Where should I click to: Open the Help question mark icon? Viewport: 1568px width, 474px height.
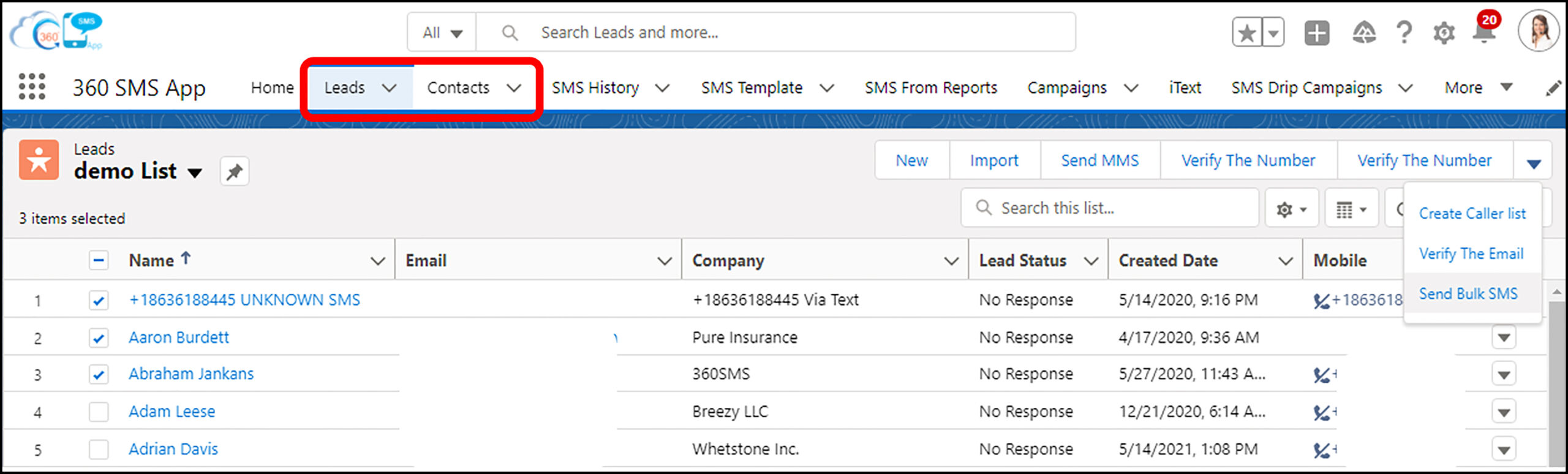1404,32
